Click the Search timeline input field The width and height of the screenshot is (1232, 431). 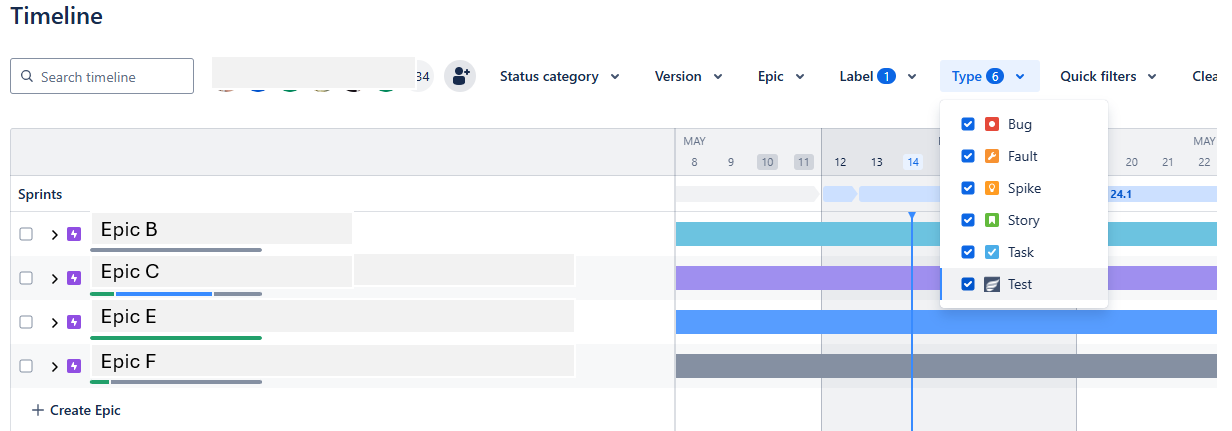pos(102,76)
